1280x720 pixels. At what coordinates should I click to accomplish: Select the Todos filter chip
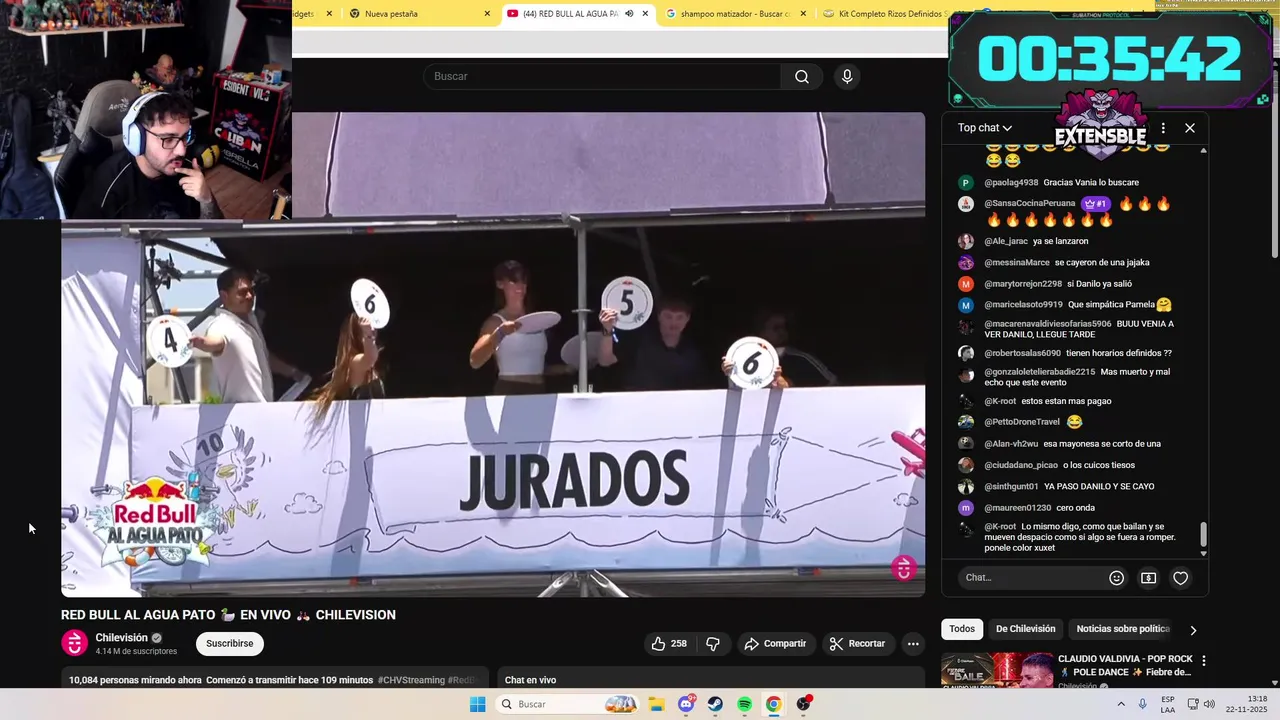[962, 629]
